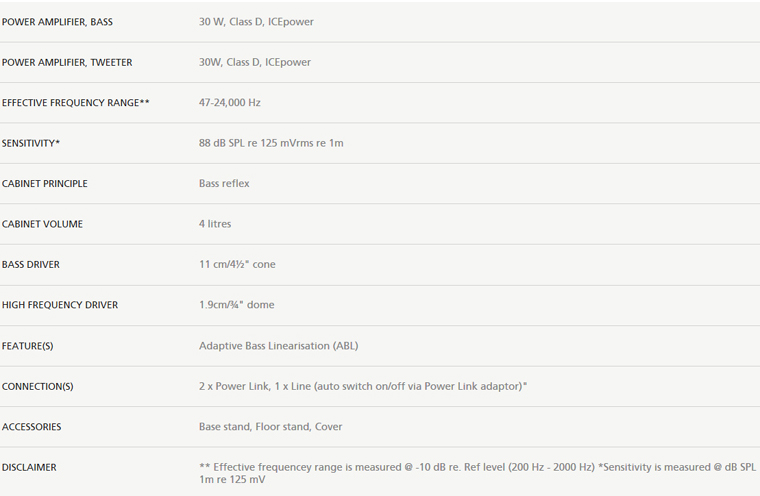Click the 11 cm/4½" cone value

pyautogui.click(x=237, y=264)
